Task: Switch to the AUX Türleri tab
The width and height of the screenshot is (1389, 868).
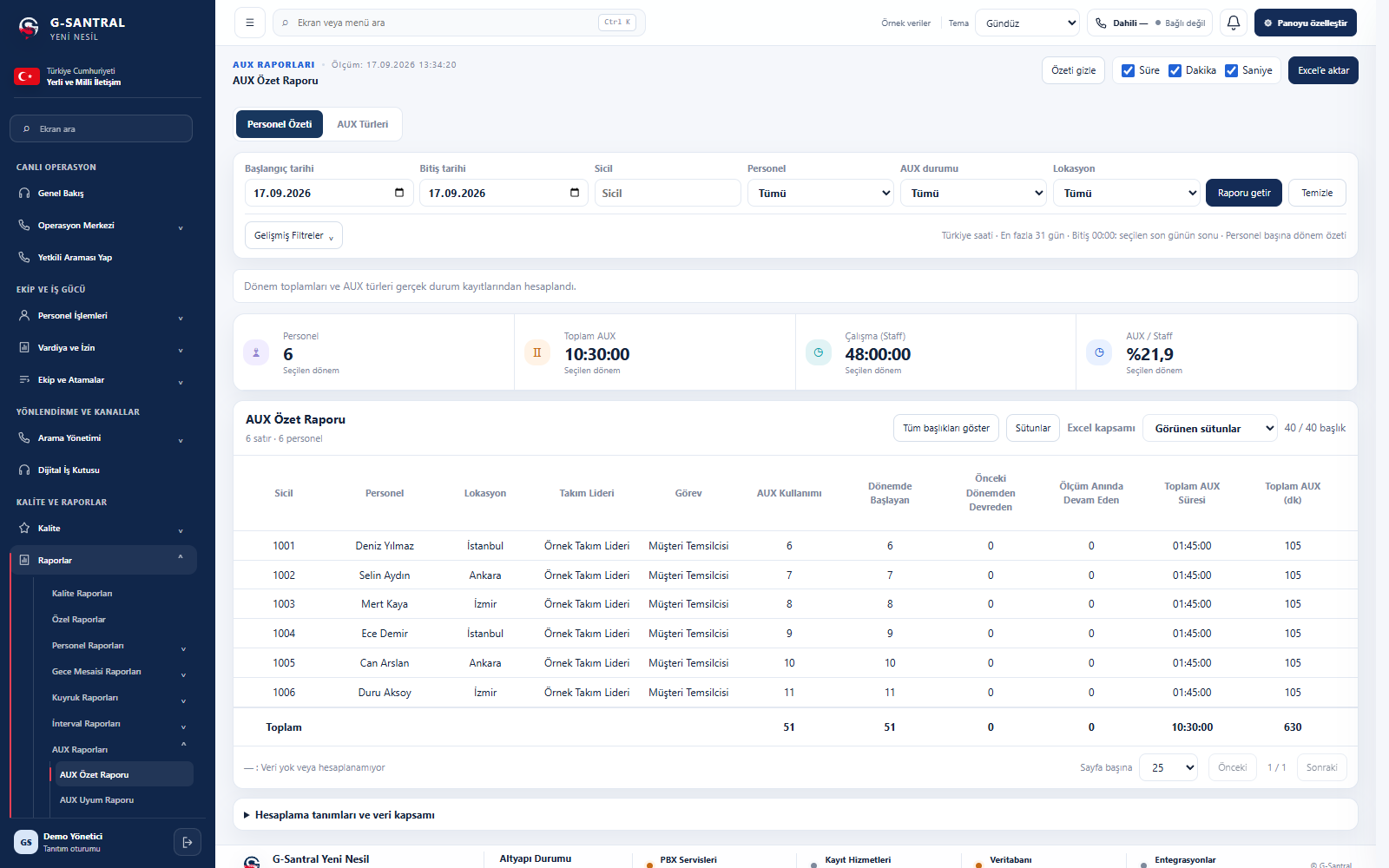Action: tap(363, 124)
